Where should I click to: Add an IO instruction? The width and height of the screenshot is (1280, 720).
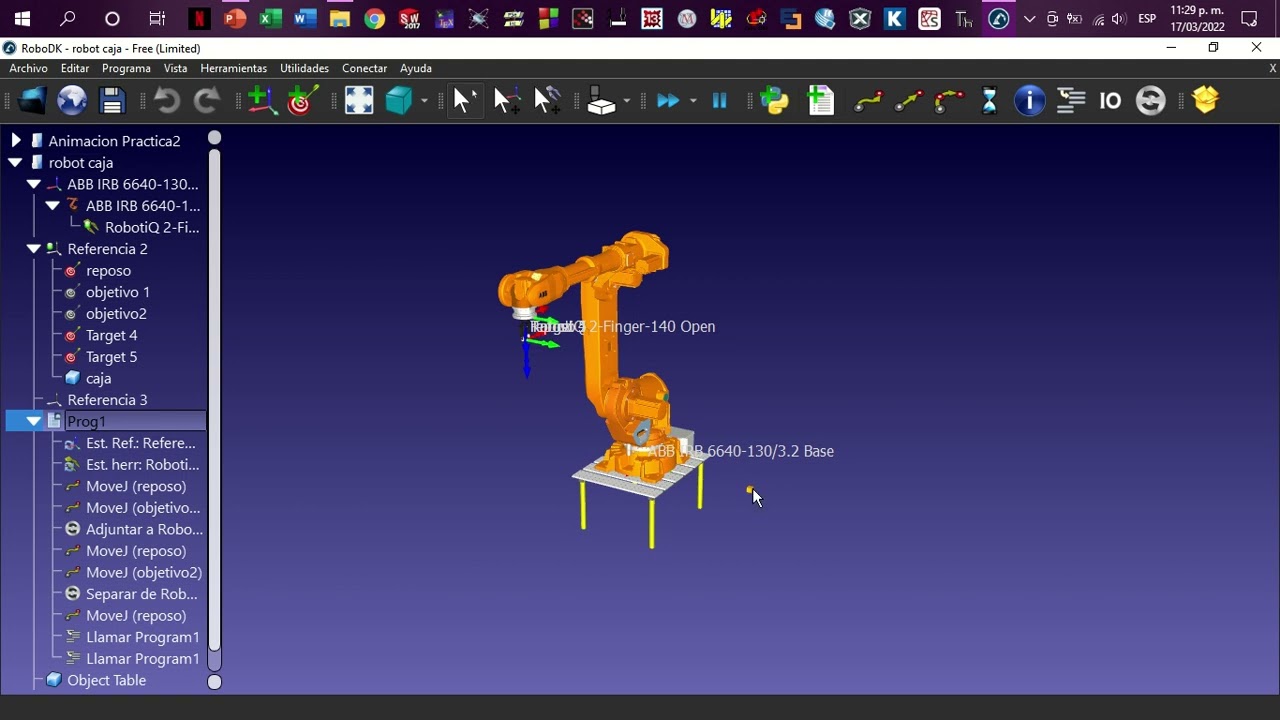[x=1110, y=100]
